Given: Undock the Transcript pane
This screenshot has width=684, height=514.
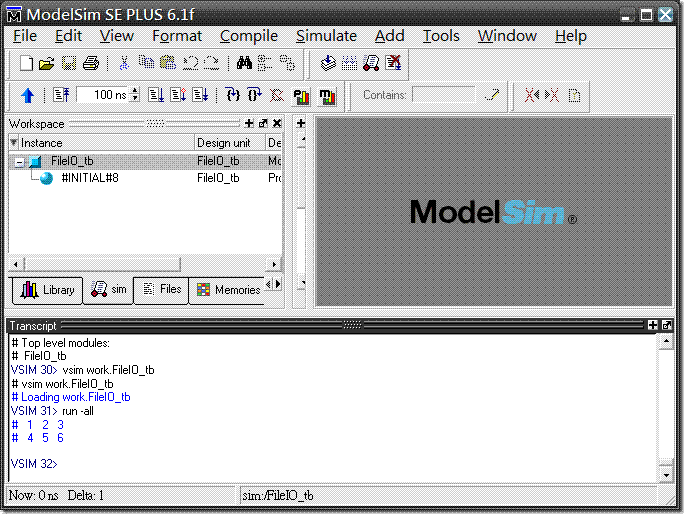Looking at the screenshot, I should (x=667, y=325).
